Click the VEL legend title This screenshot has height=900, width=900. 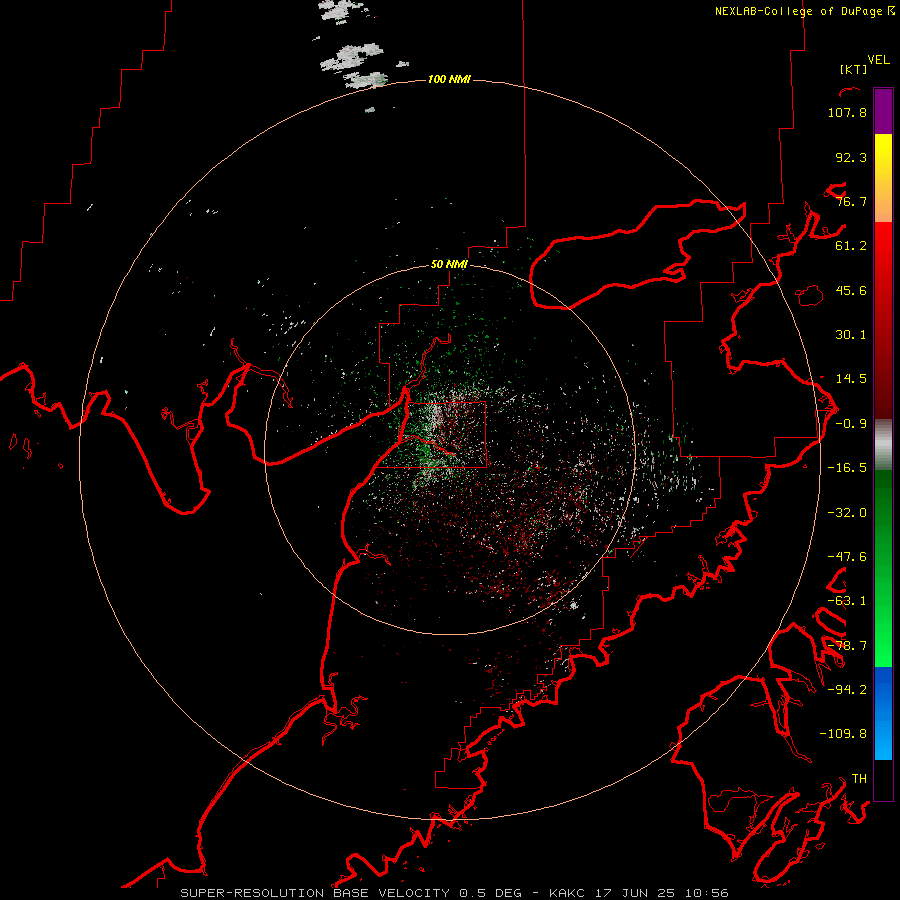[x=878, y=60]
